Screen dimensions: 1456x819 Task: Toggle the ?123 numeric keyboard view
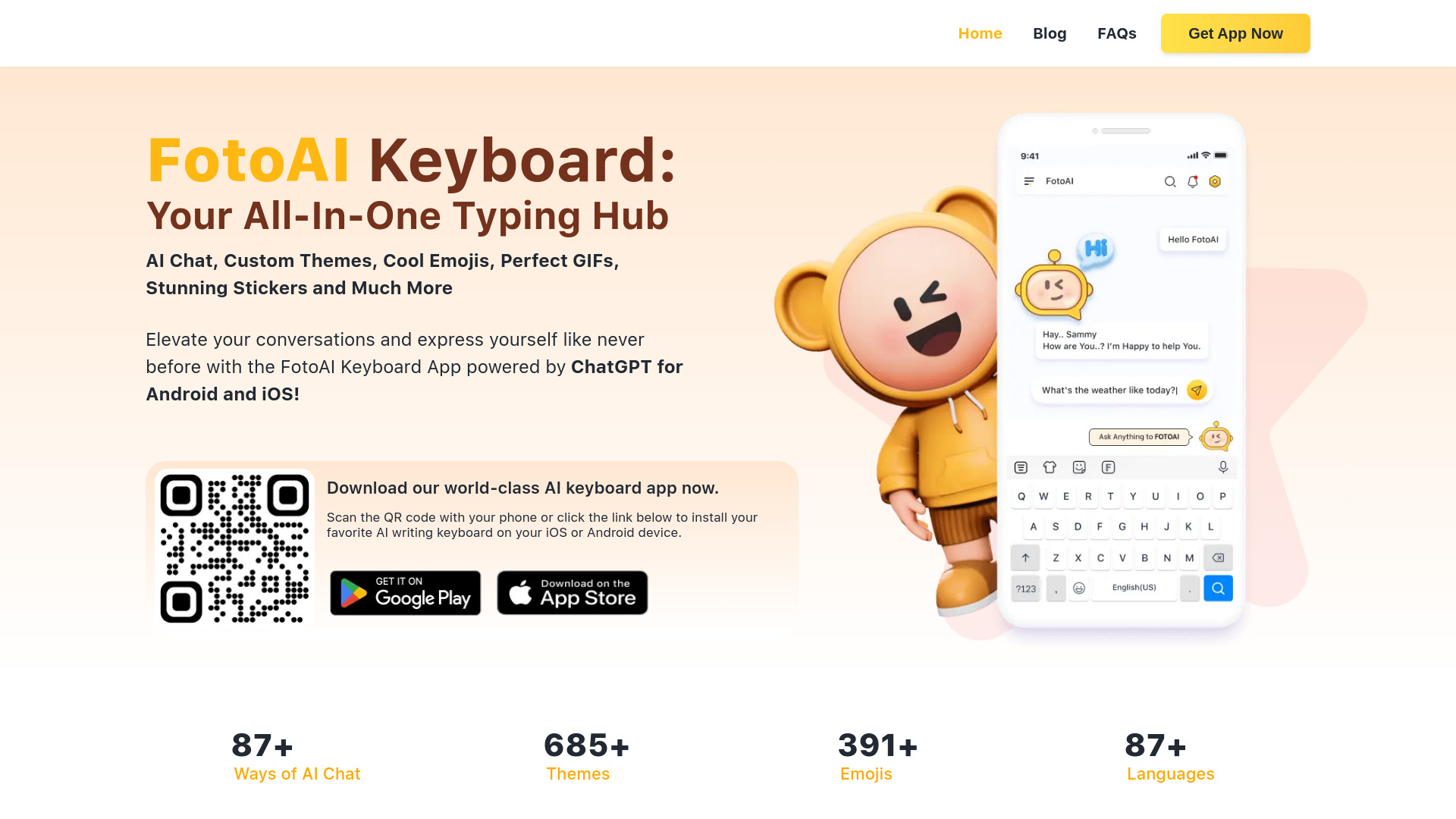click(x=1025, y=588)
